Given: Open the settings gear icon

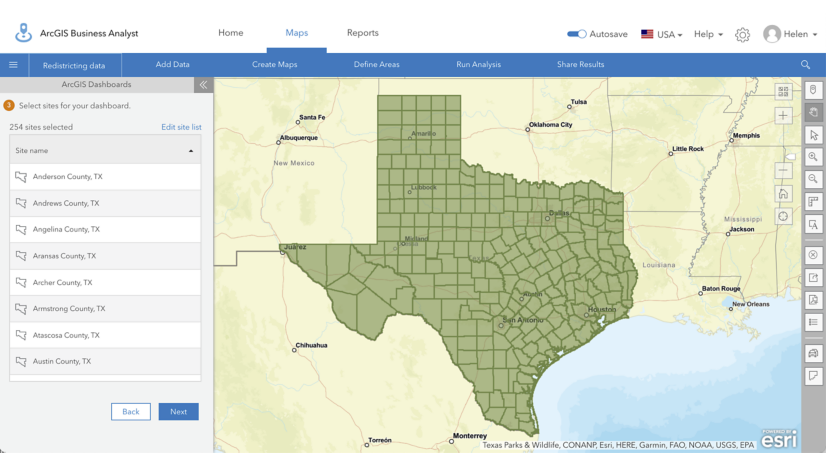Looking at the screenshot, I should pyautogui.click(x=742, y=35).
